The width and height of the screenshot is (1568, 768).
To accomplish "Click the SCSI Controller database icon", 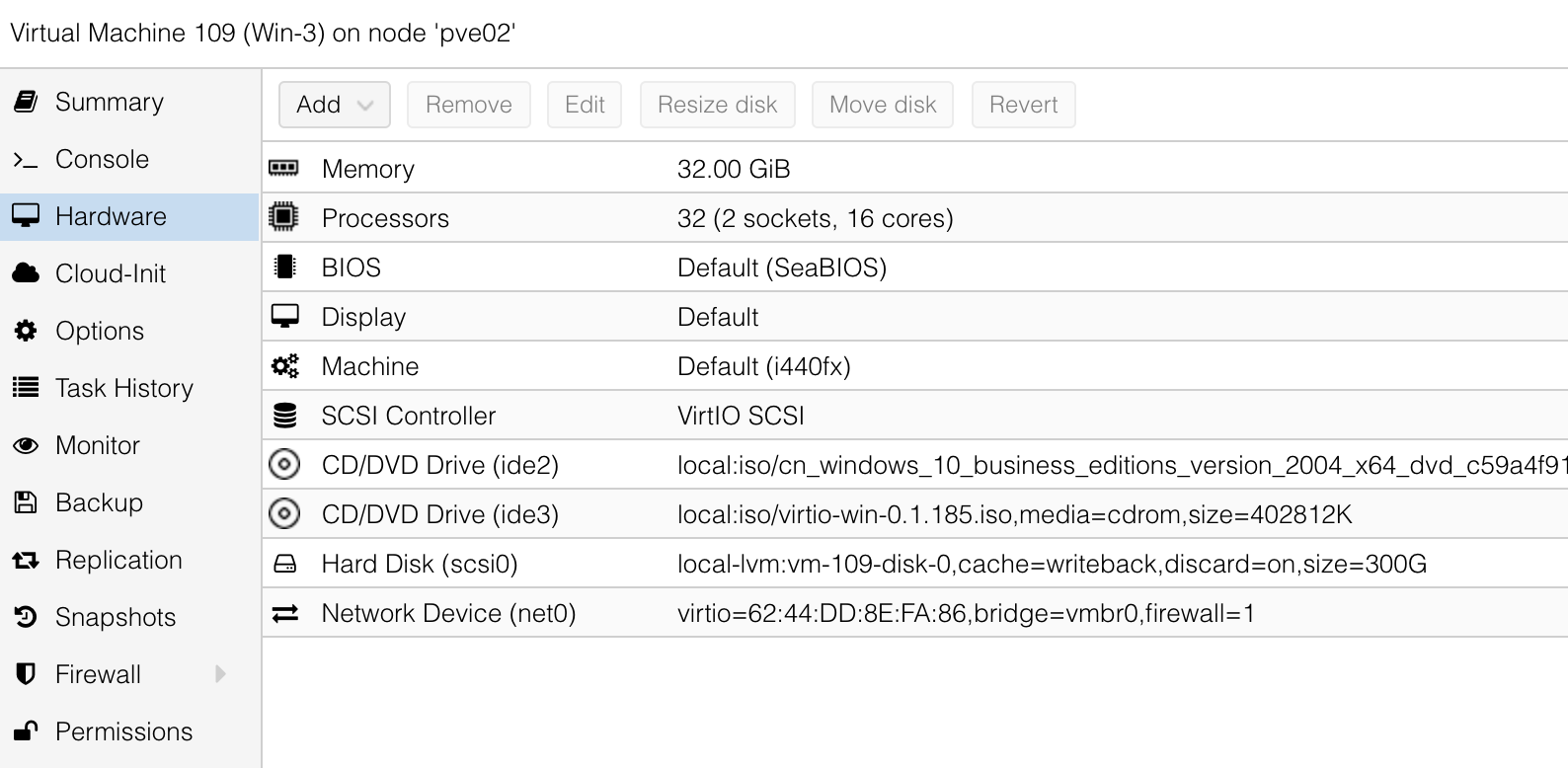I will point(284,416).
